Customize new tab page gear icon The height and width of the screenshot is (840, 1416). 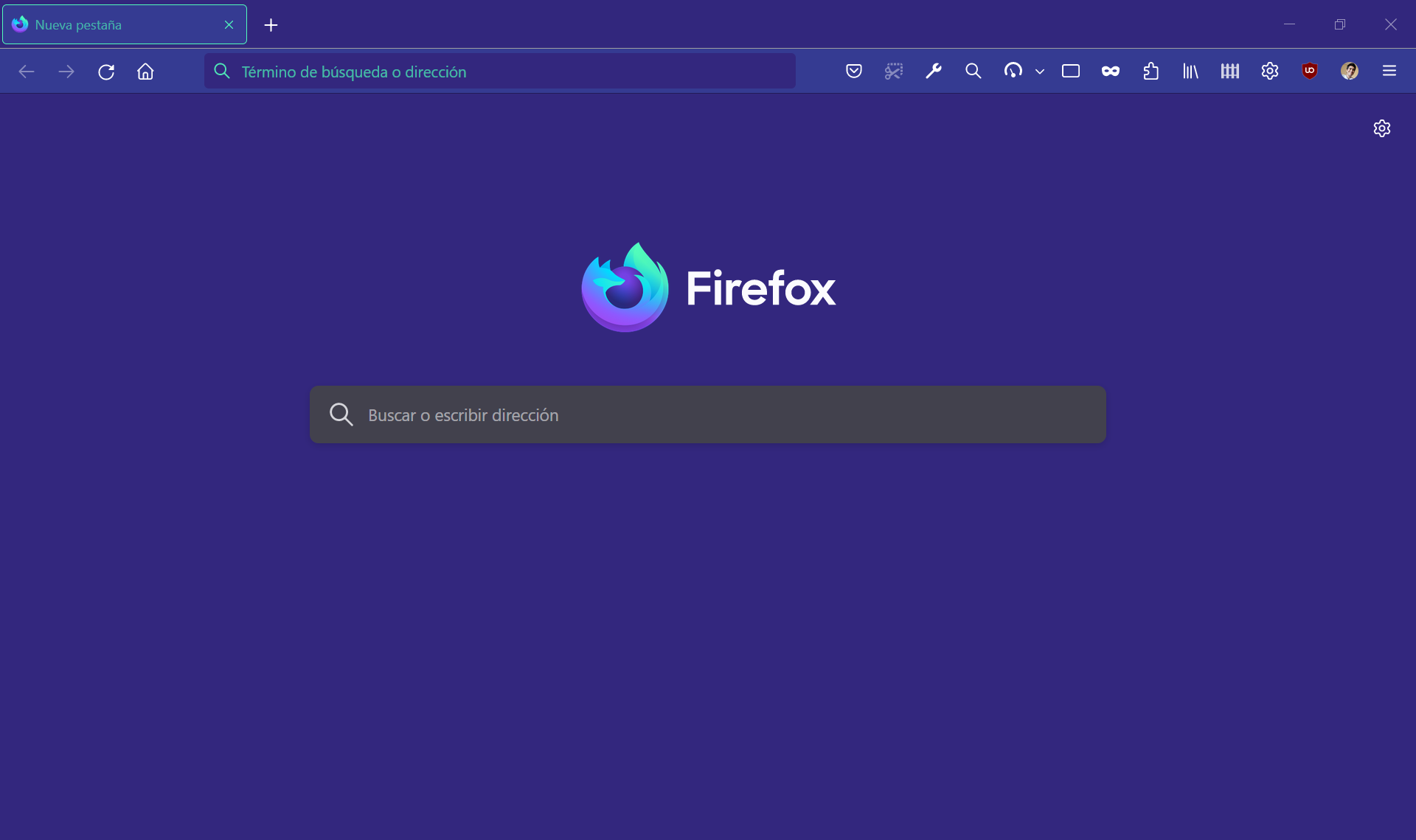point(1381,128)
